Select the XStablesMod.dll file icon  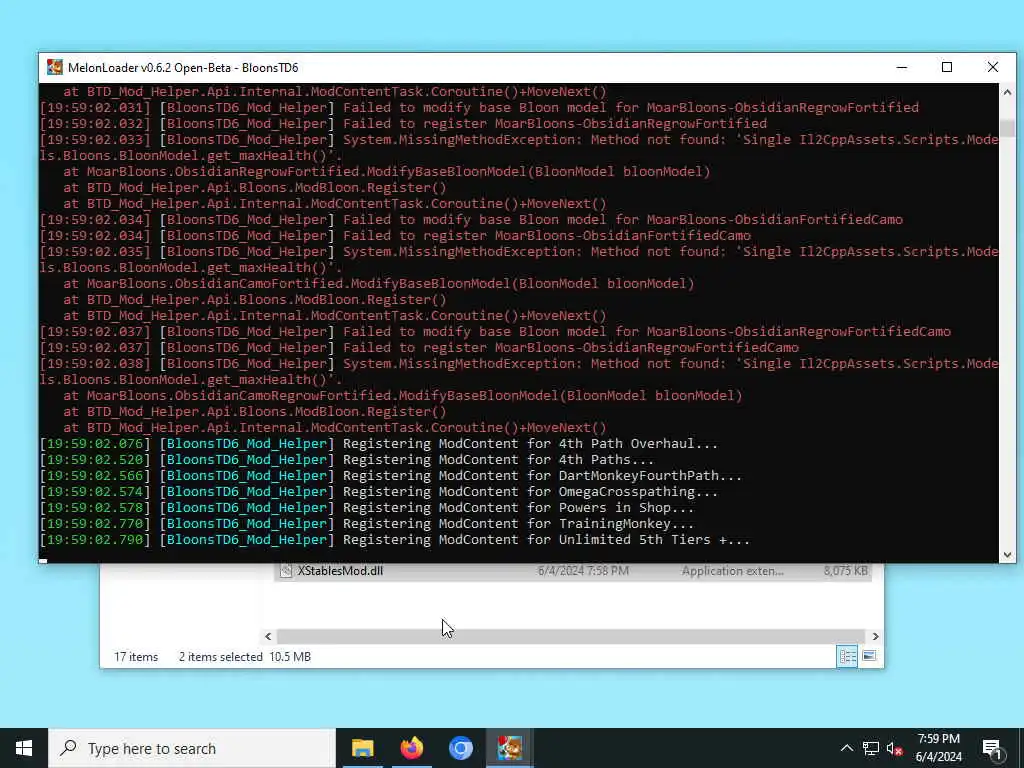tap(286, 571)
